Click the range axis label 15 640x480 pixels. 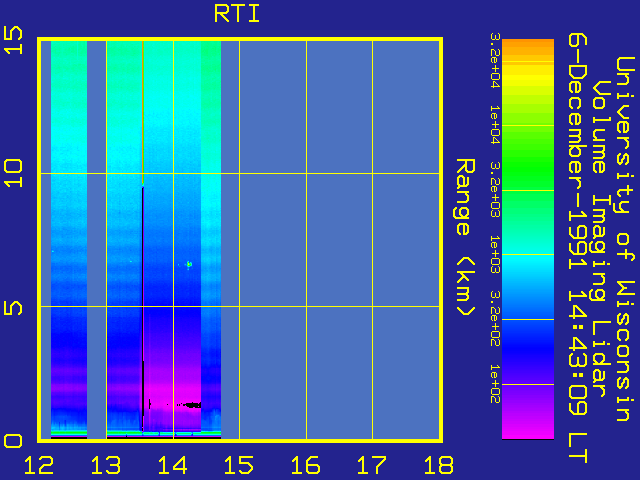pyautogui.click(x=13, y=40)
